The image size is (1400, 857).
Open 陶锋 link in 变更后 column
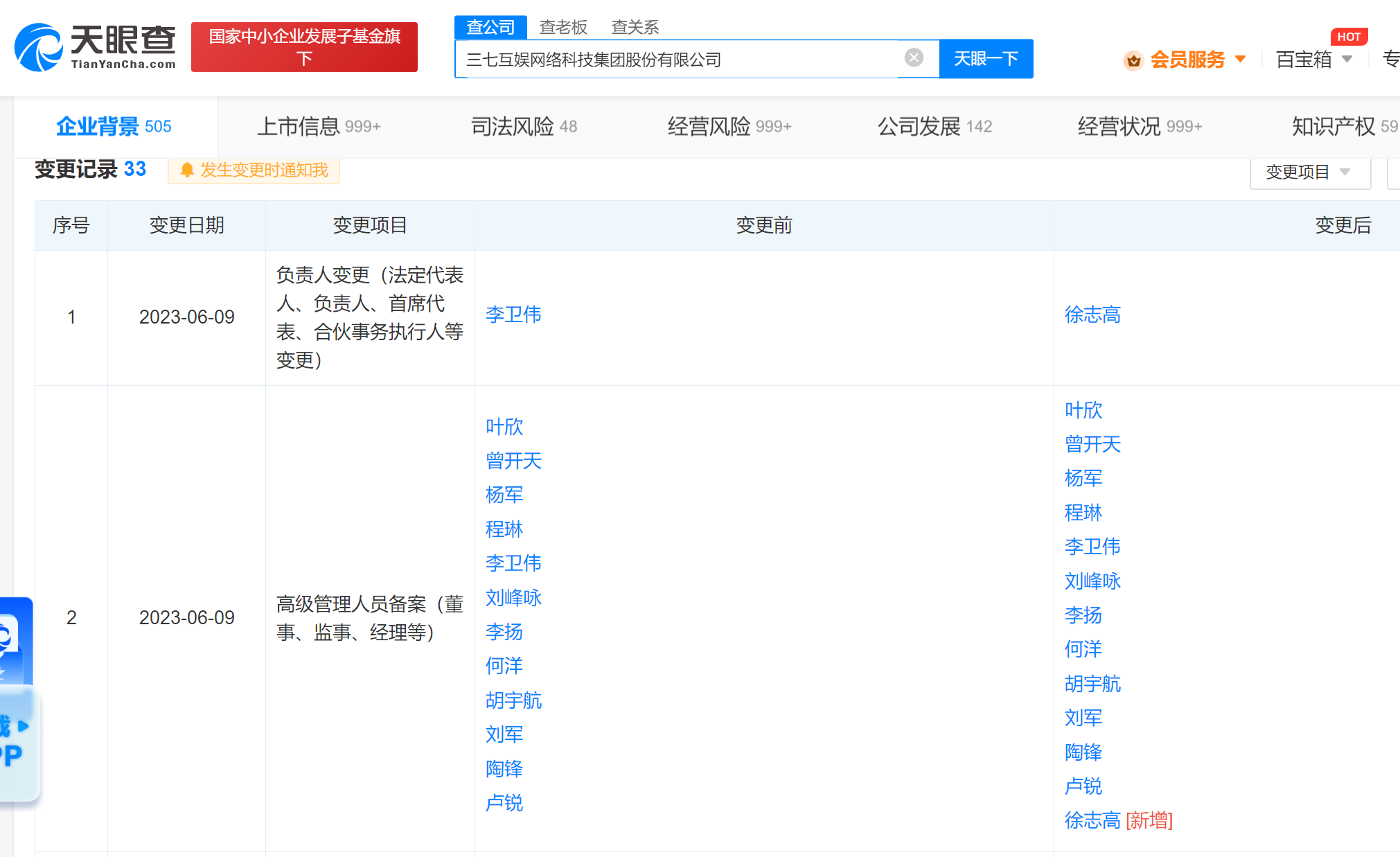1083,752
